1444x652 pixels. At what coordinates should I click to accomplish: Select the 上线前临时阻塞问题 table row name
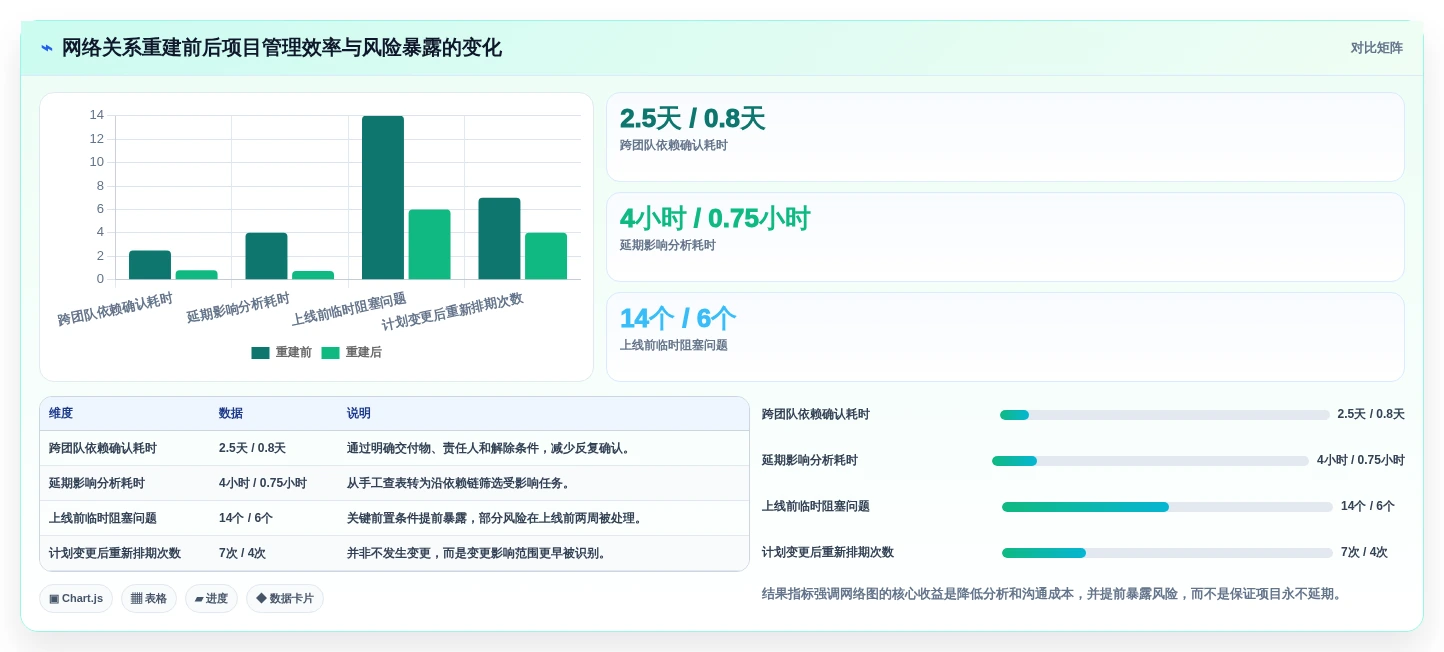(x=103, y=519)
